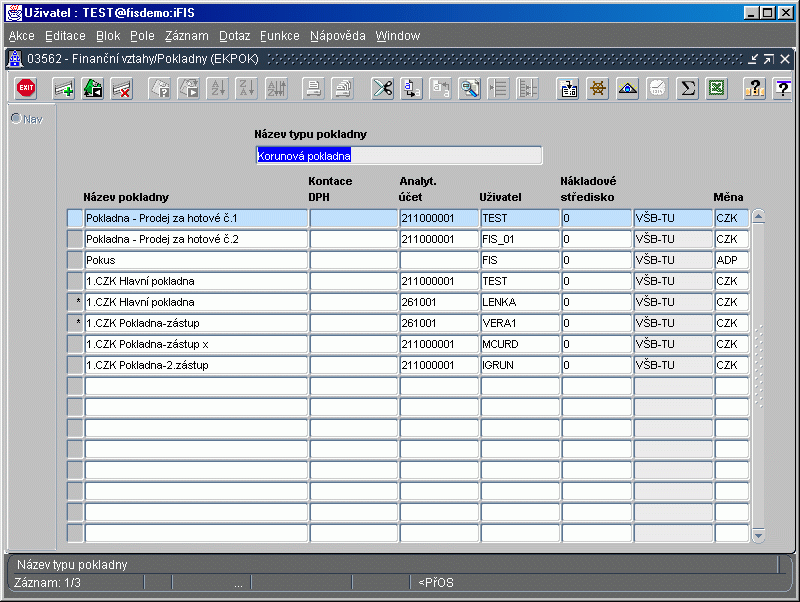Click the 'Záznam: 1/3' status bar entry
The image size is (800, 602).
47,583
